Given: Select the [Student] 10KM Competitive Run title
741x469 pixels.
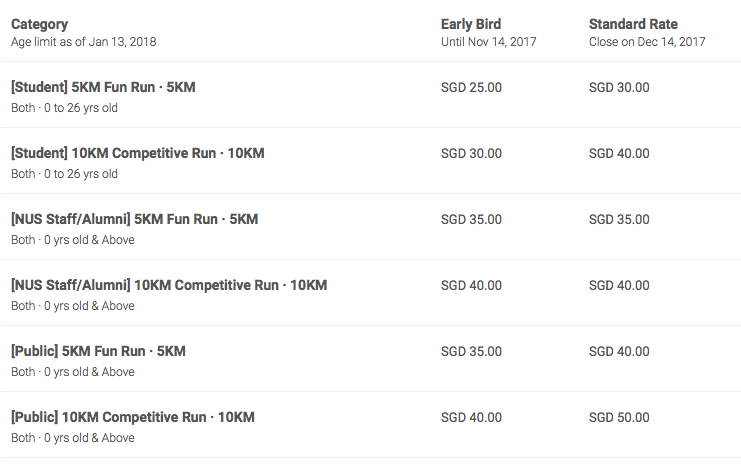Looking at the screenshot, I should [x=137, y=154].
